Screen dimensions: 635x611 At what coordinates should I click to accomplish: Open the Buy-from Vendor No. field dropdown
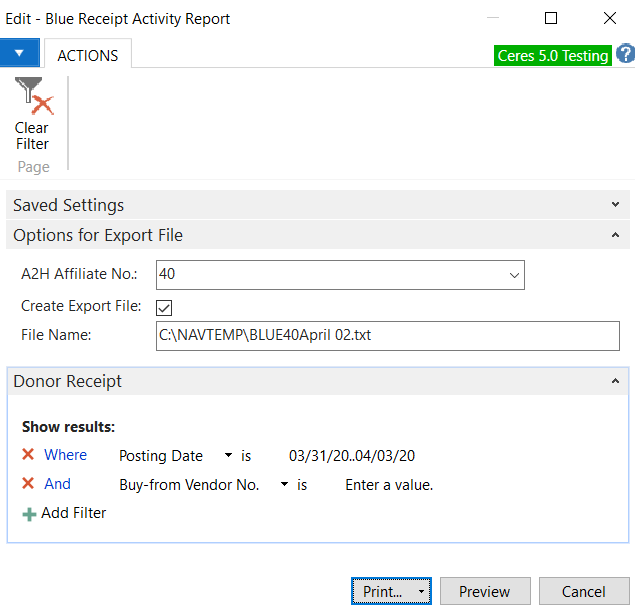click(x=284, y=485)
